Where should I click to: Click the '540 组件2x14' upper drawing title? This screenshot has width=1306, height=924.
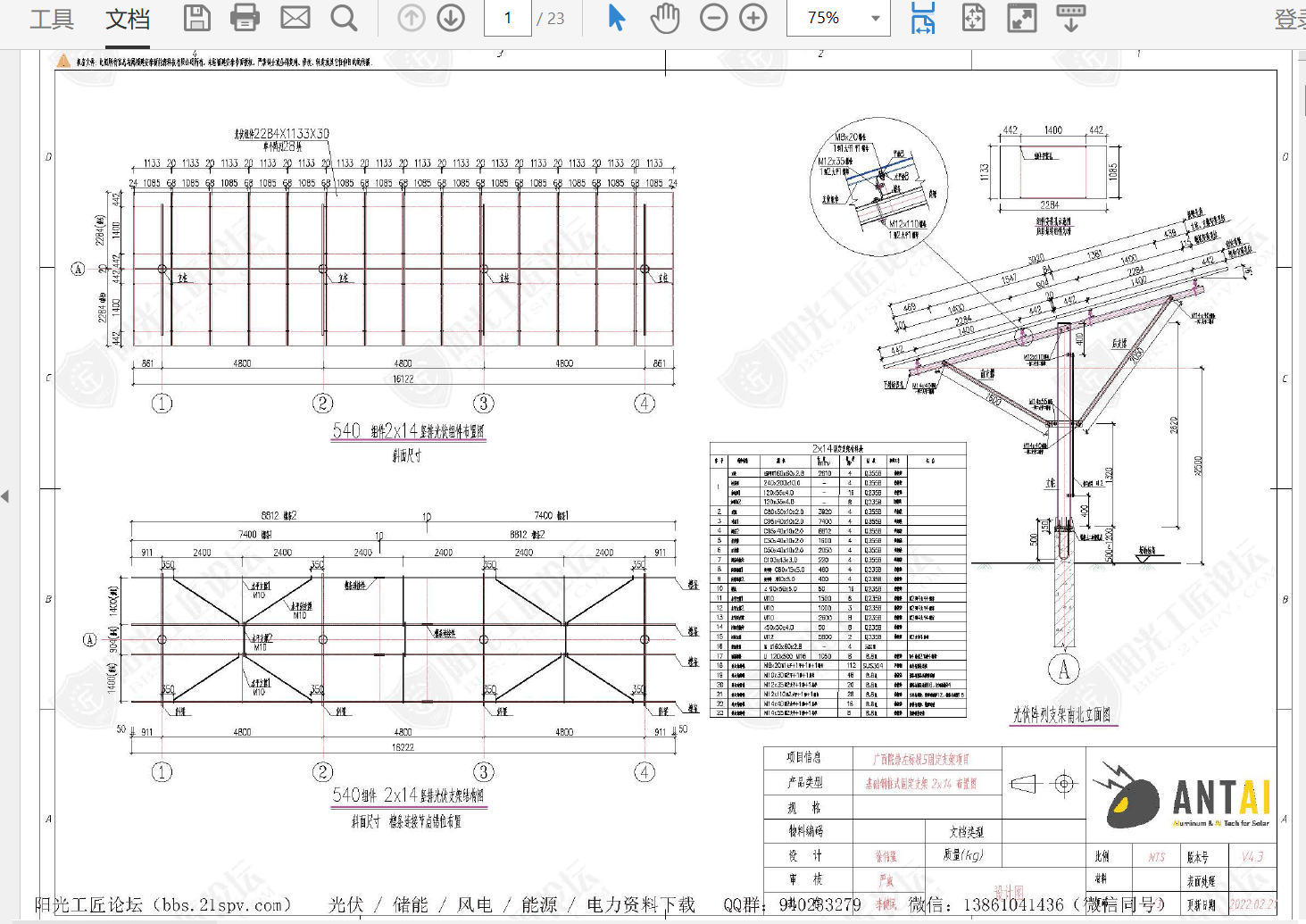point(408,431)
